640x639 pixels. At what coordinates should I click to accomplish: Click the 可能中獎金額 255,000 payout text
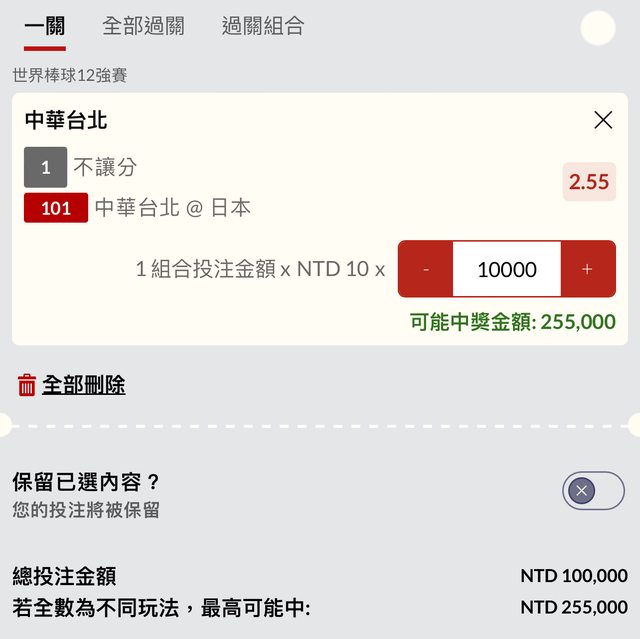pyautogui.click(x=512, y=322)
